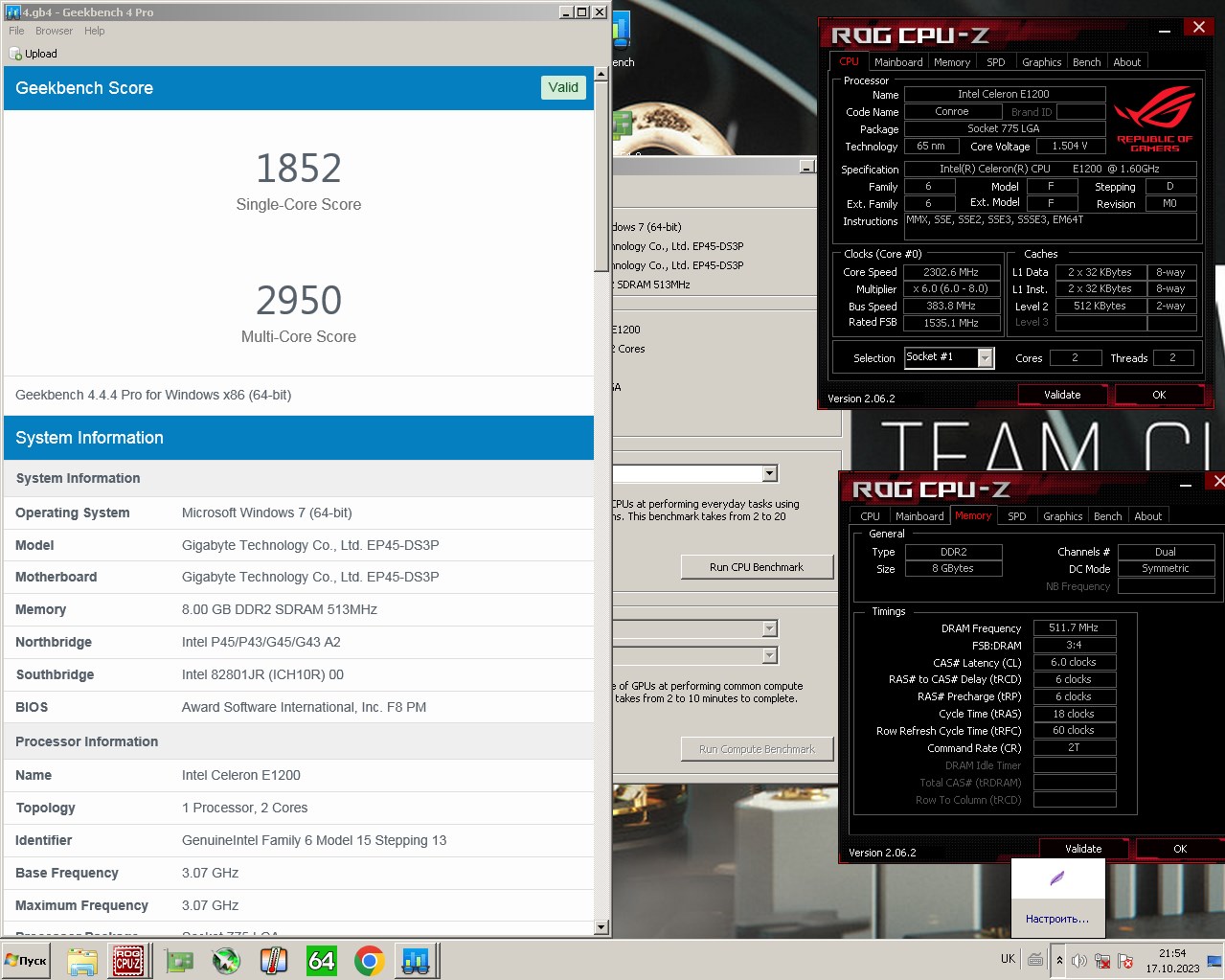
Task: Open Bench tab in upper CPU-Z window
Action: click(1086, 62)
